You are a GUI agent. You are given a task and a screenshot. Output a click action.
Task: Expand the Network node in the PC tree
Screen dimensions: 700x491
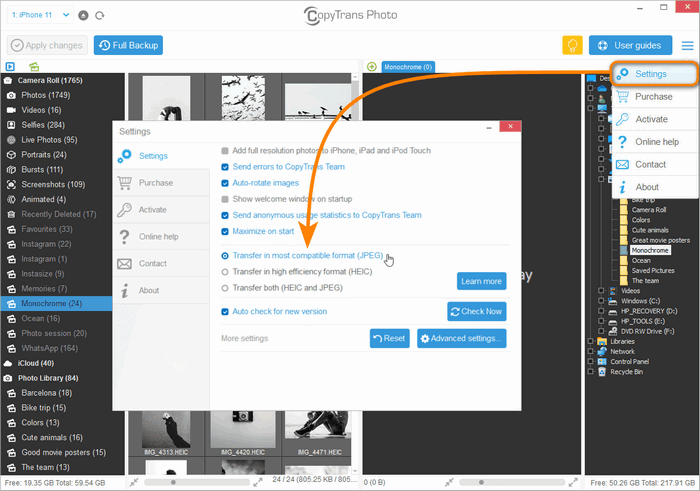pyautogui.click(x=590, y=352)
